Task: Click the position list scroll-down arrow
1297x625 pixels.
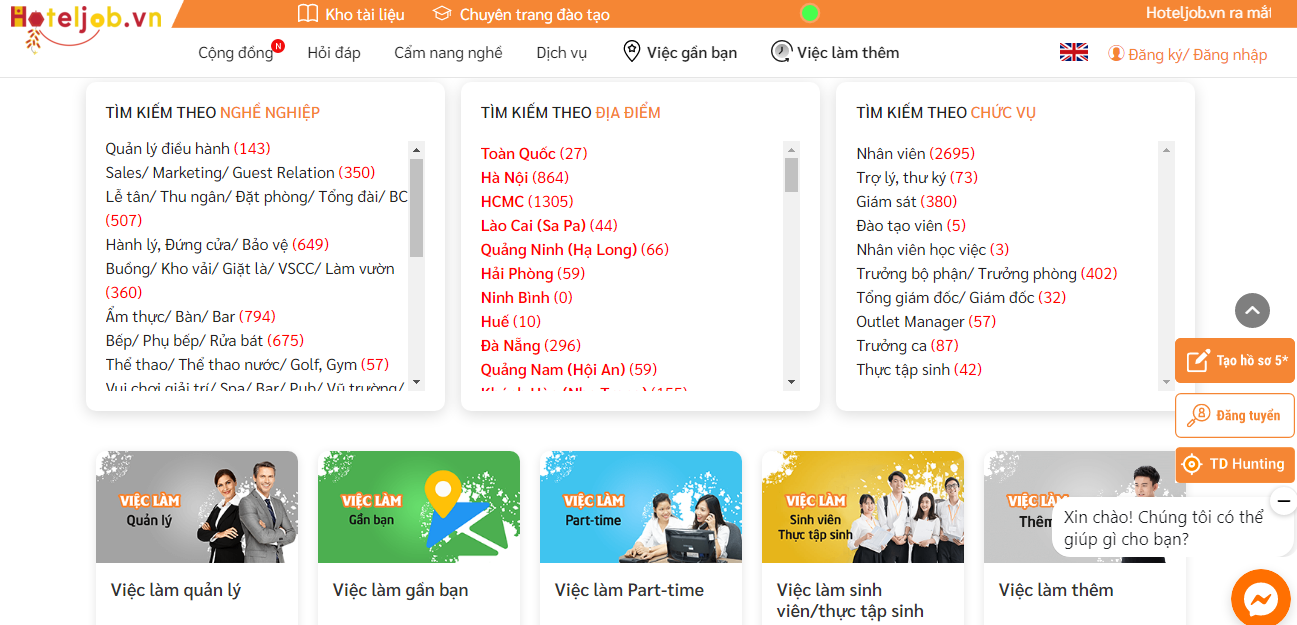Action: click(x=1166, y=382)
